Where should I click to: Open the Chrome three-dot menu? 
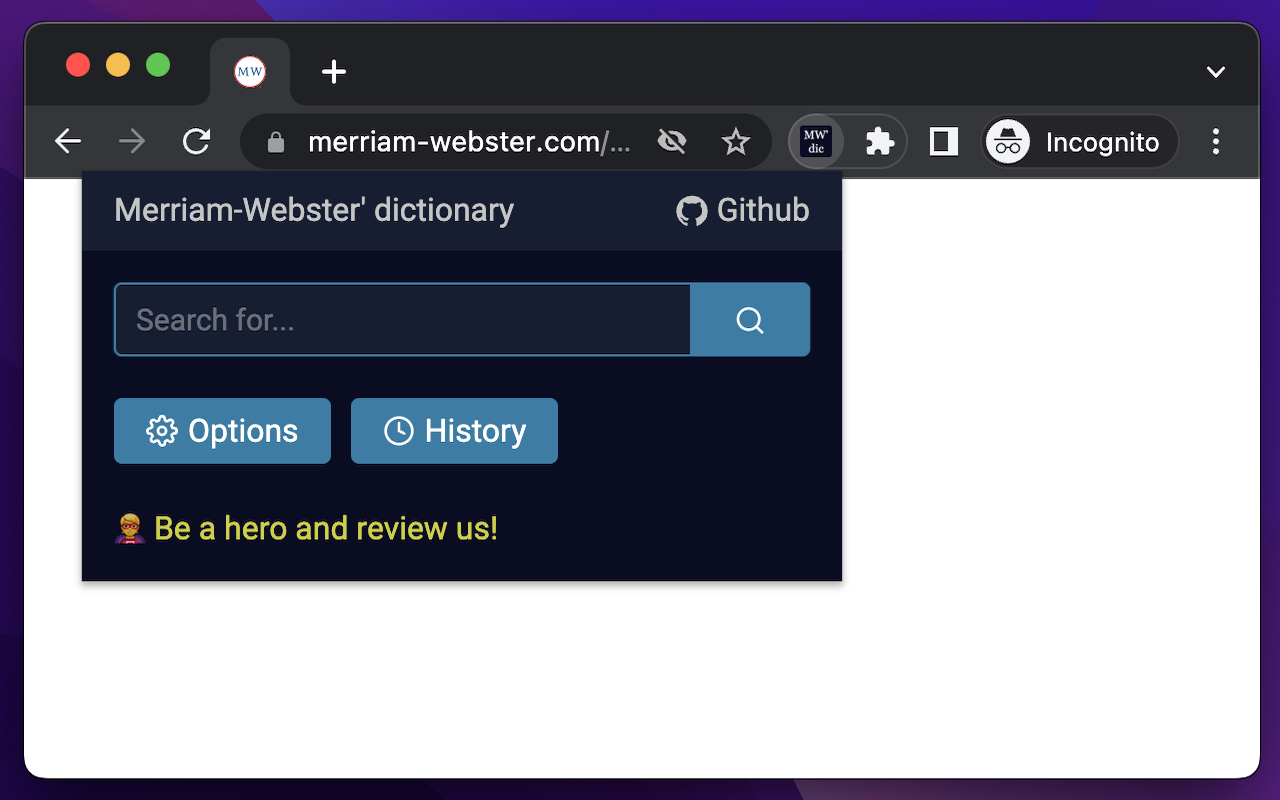point(1216,142)
